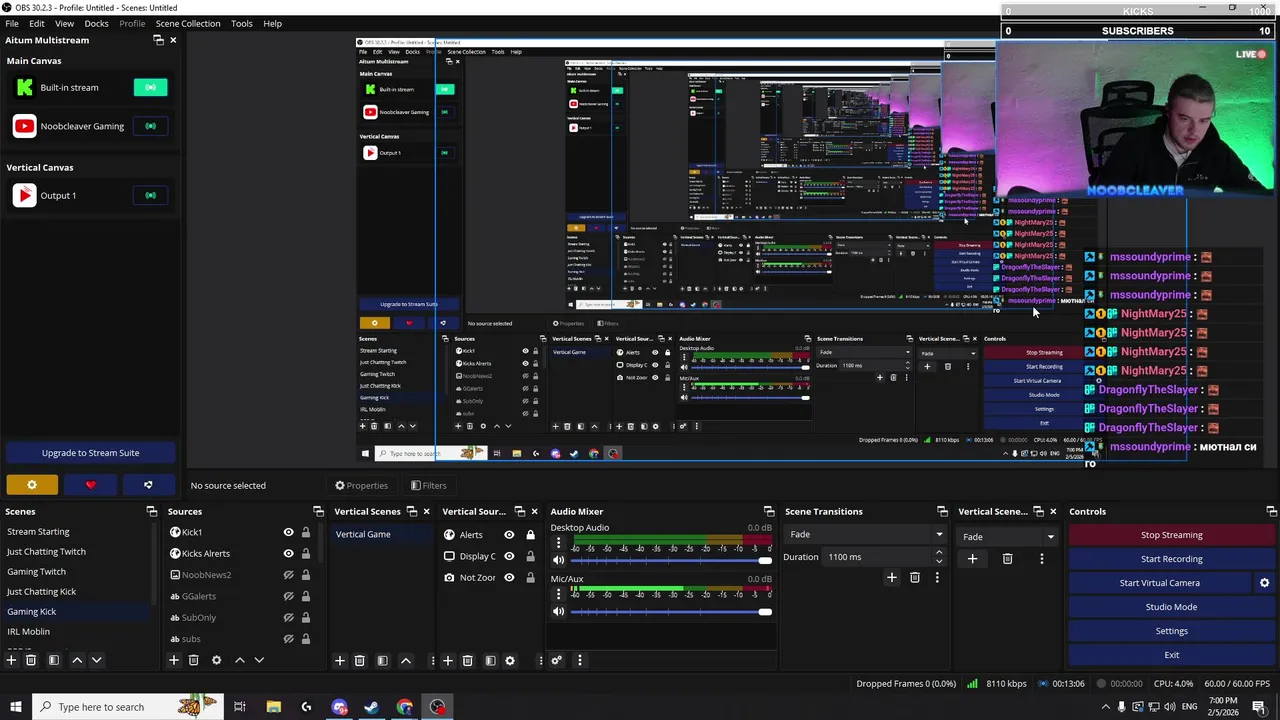This screenshot has width=1280, height=720.
Task: Add a vertical scene with plus icon
Action: click(339, 660)
